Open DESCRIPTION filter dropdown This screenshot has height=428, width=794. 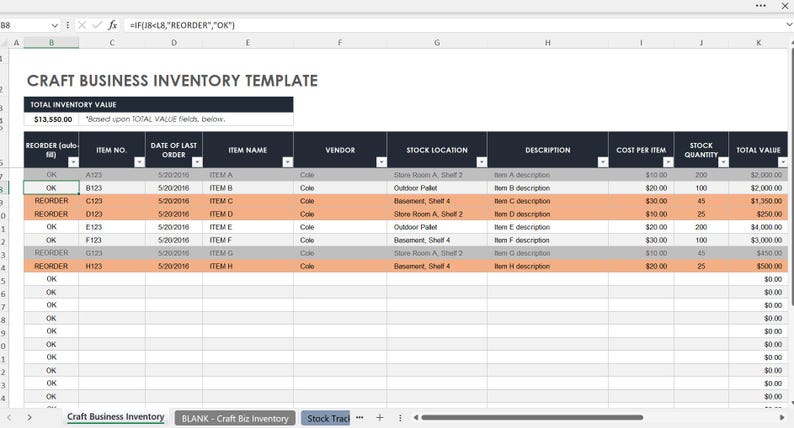click(x=603, y=162)
